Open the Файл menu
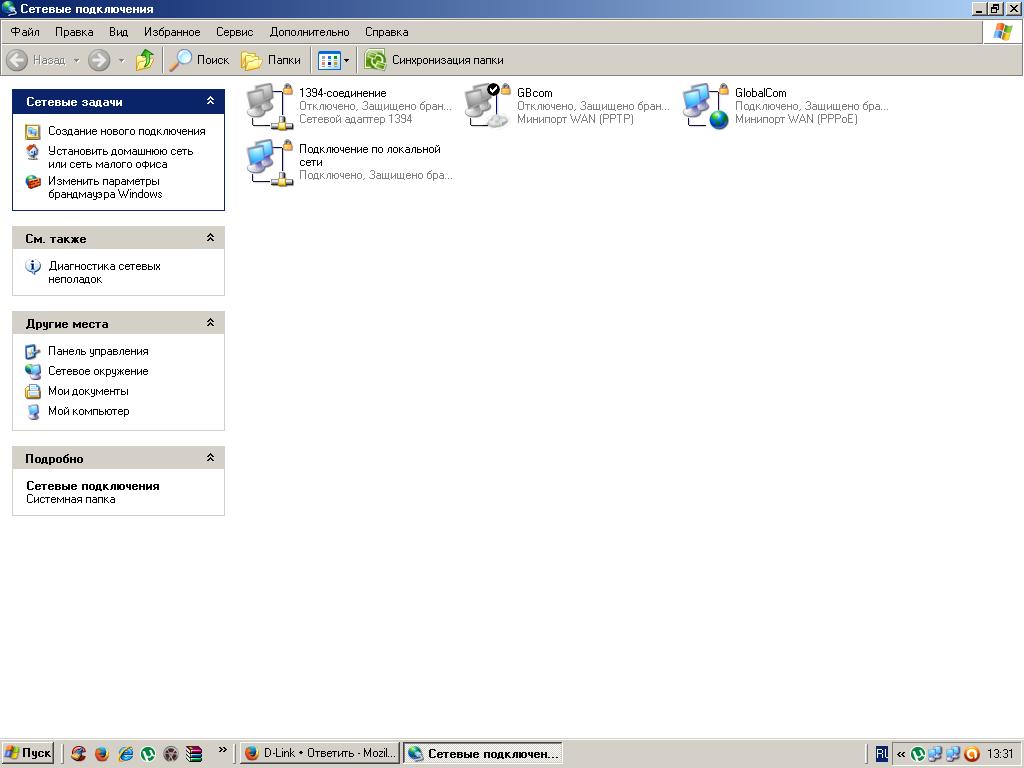This screenshot has height=768, width=1024. tap(25, 32)
